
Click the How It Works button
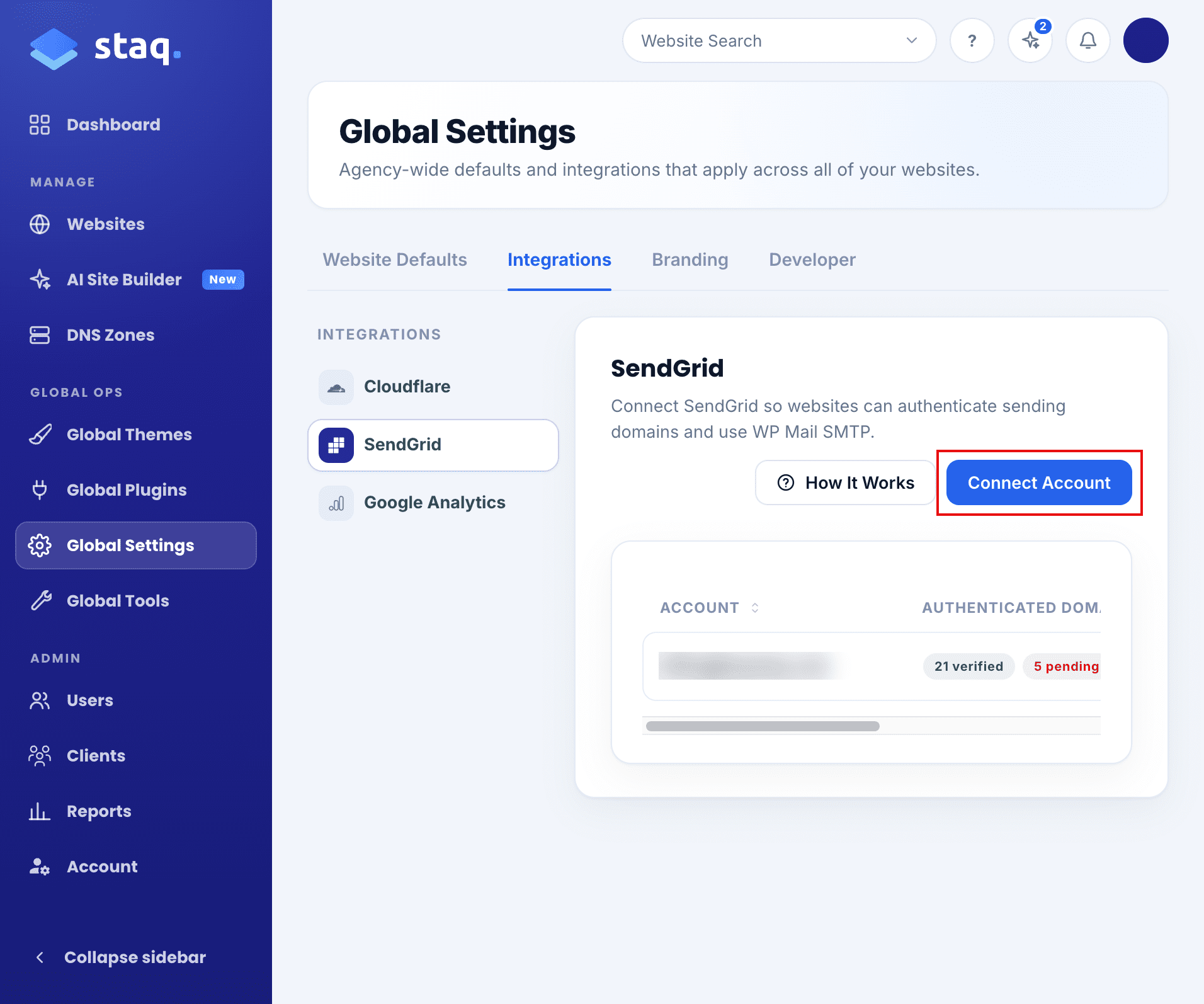point(846,482)
